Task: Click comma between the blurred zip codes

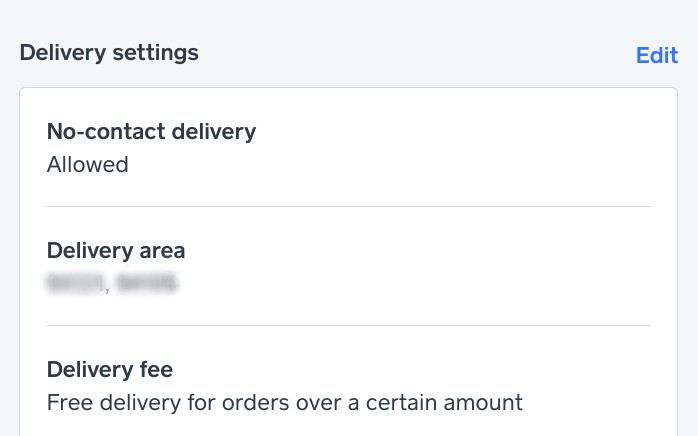Action: coord(108,288)
